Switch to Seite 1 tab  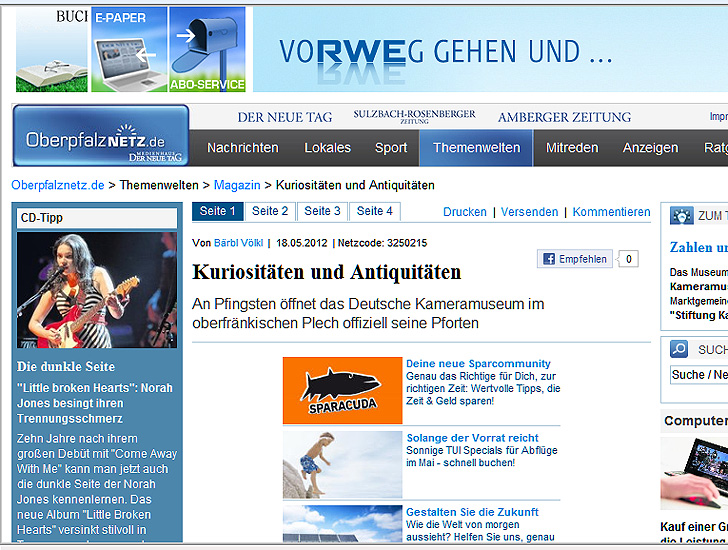coord(217,211)
